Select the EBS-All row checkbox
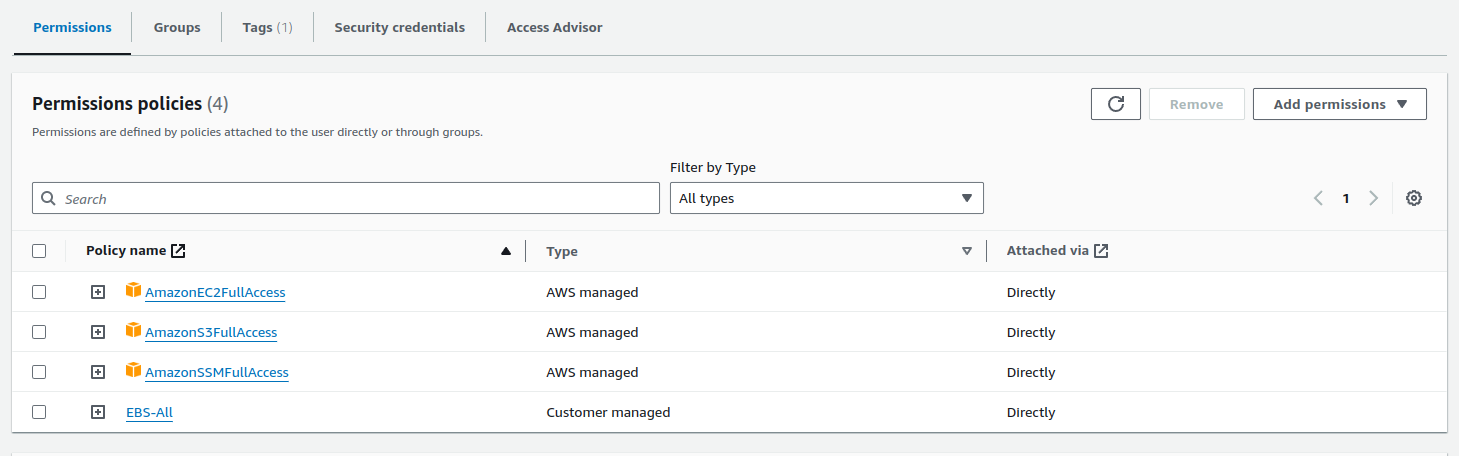The image size is (1459, 456). pos(39,412)
